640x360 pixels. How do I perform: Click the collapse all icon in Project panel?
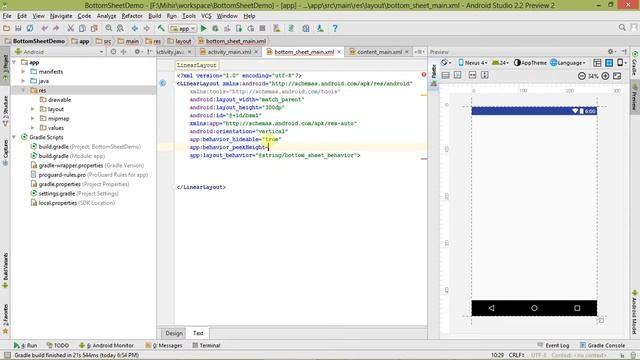tap(124, 52)
